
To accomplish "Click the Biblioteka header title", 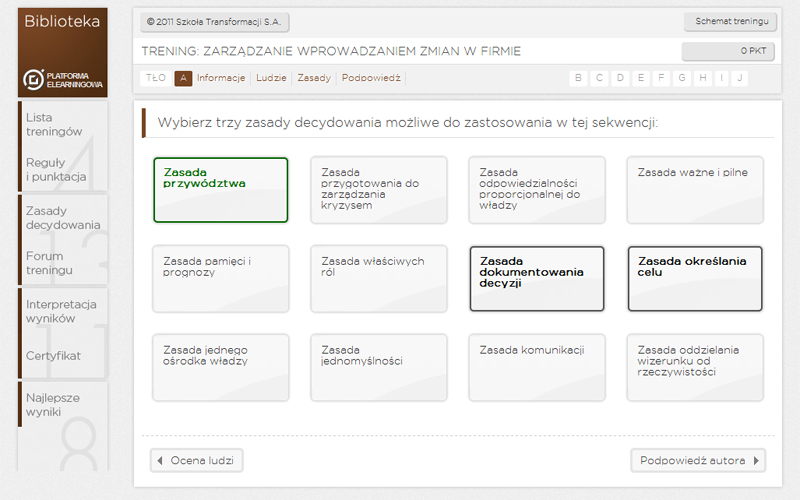I will pyautogui.click(x=62, y=21).
